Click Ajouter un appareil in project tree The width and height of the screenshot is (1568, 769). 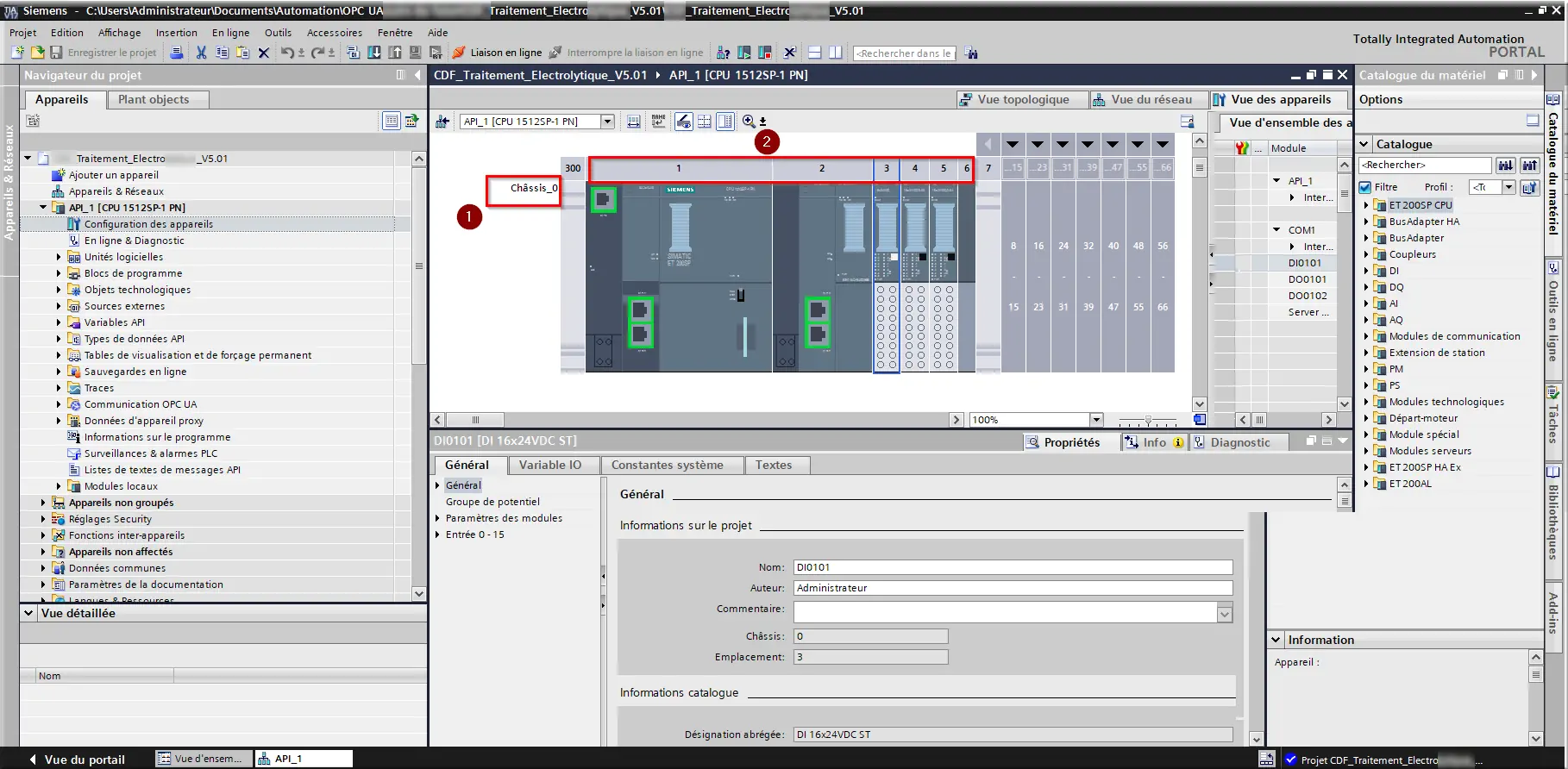[113, 175]
